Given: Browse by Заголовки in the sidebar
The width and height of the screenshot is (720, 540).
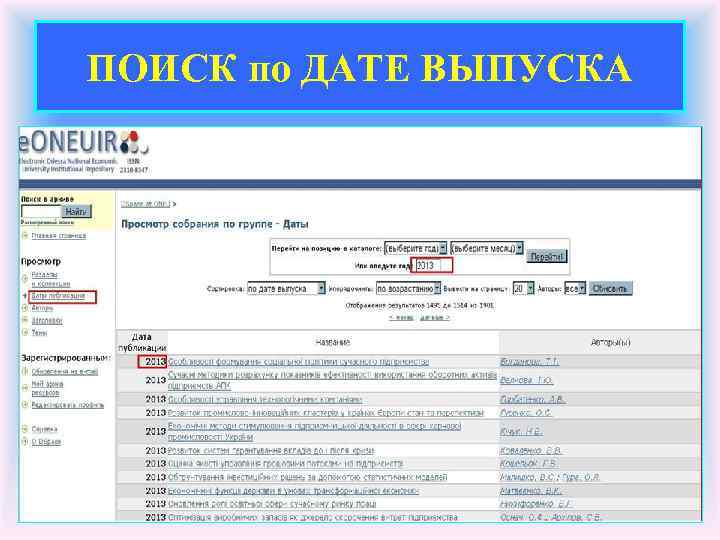Looking at the screenshot, I should pyautogui.click(x=47, y=321).
